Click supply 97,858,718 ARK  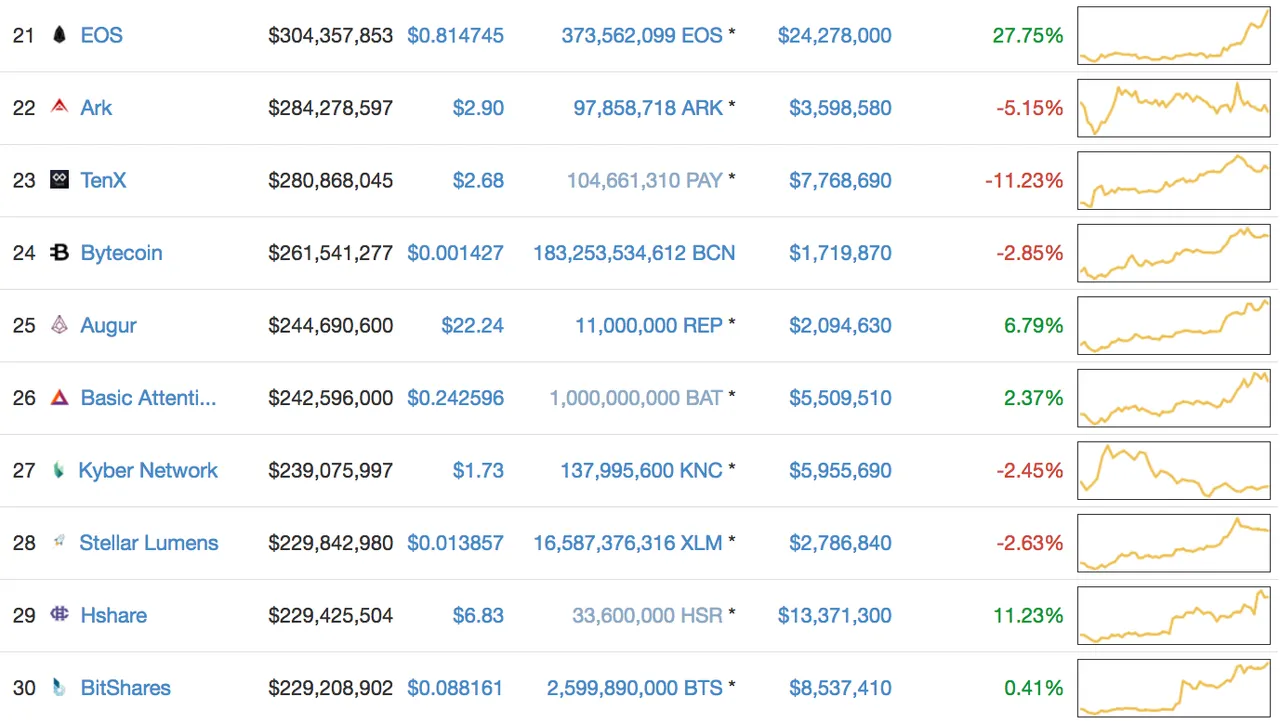point(648,107)
